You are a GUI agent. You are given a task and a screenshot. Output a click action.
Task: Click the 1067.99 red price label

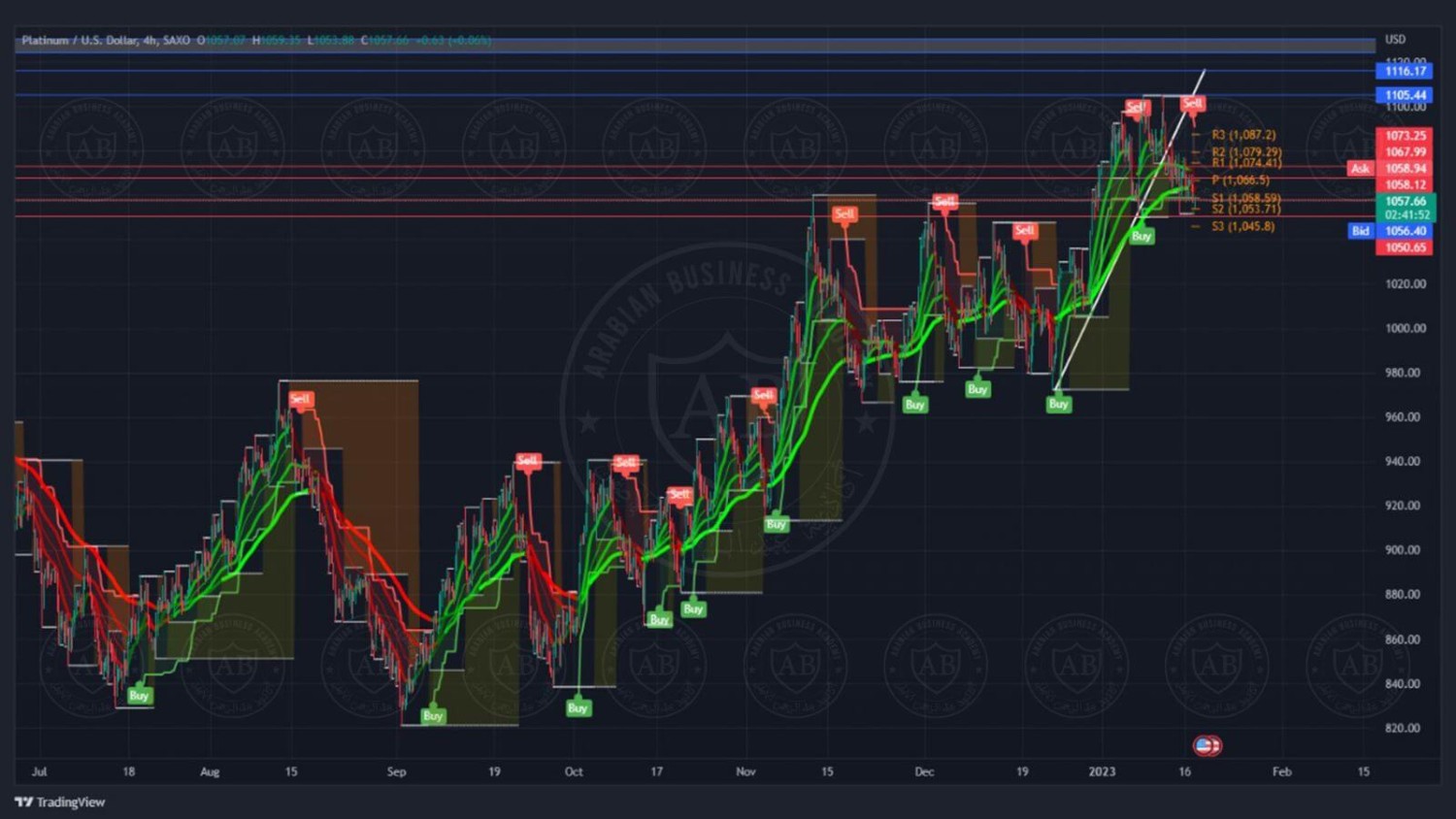pos(1405,151)
